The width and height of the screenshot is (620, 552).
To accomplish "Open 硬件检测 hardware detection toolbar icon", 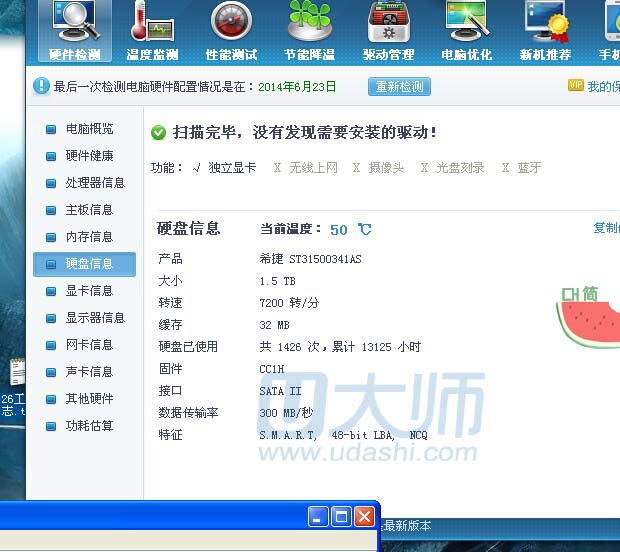I will [74, 30].
